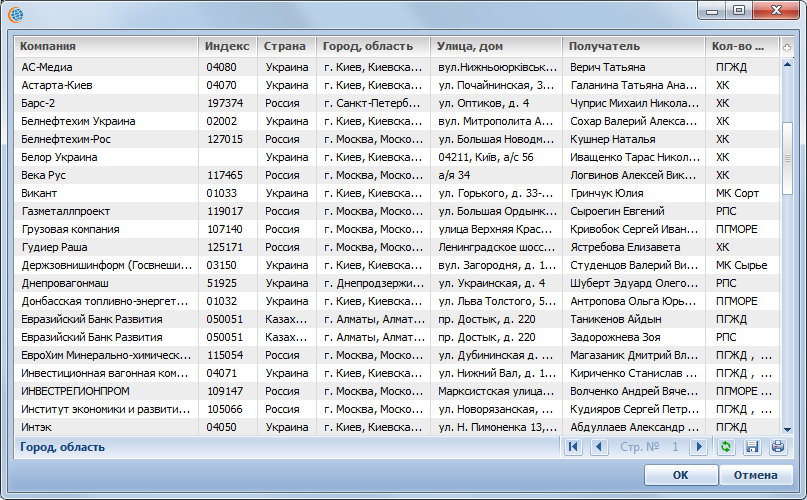Sort by Улица, дом column header
807x500 pixels.
[x=496, y=46]
